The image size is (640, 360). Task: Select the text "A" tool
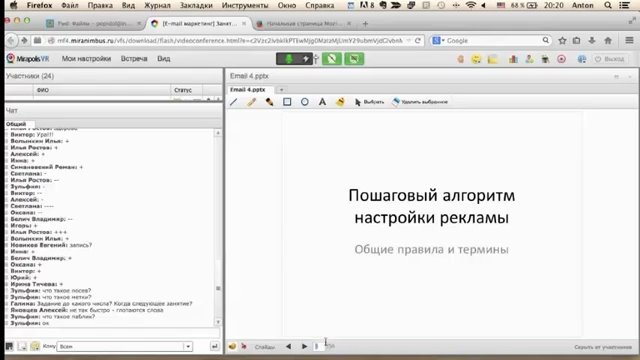point(322,102)
